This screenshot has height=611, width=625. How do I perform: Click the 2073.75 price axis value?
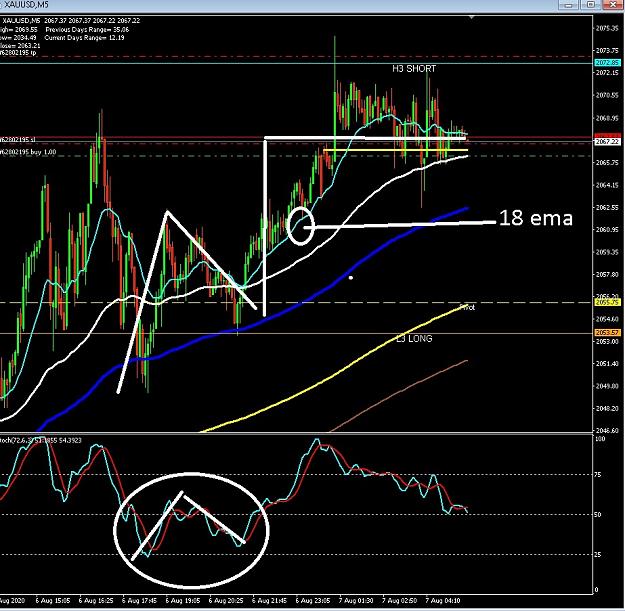[x=607, y=51]
